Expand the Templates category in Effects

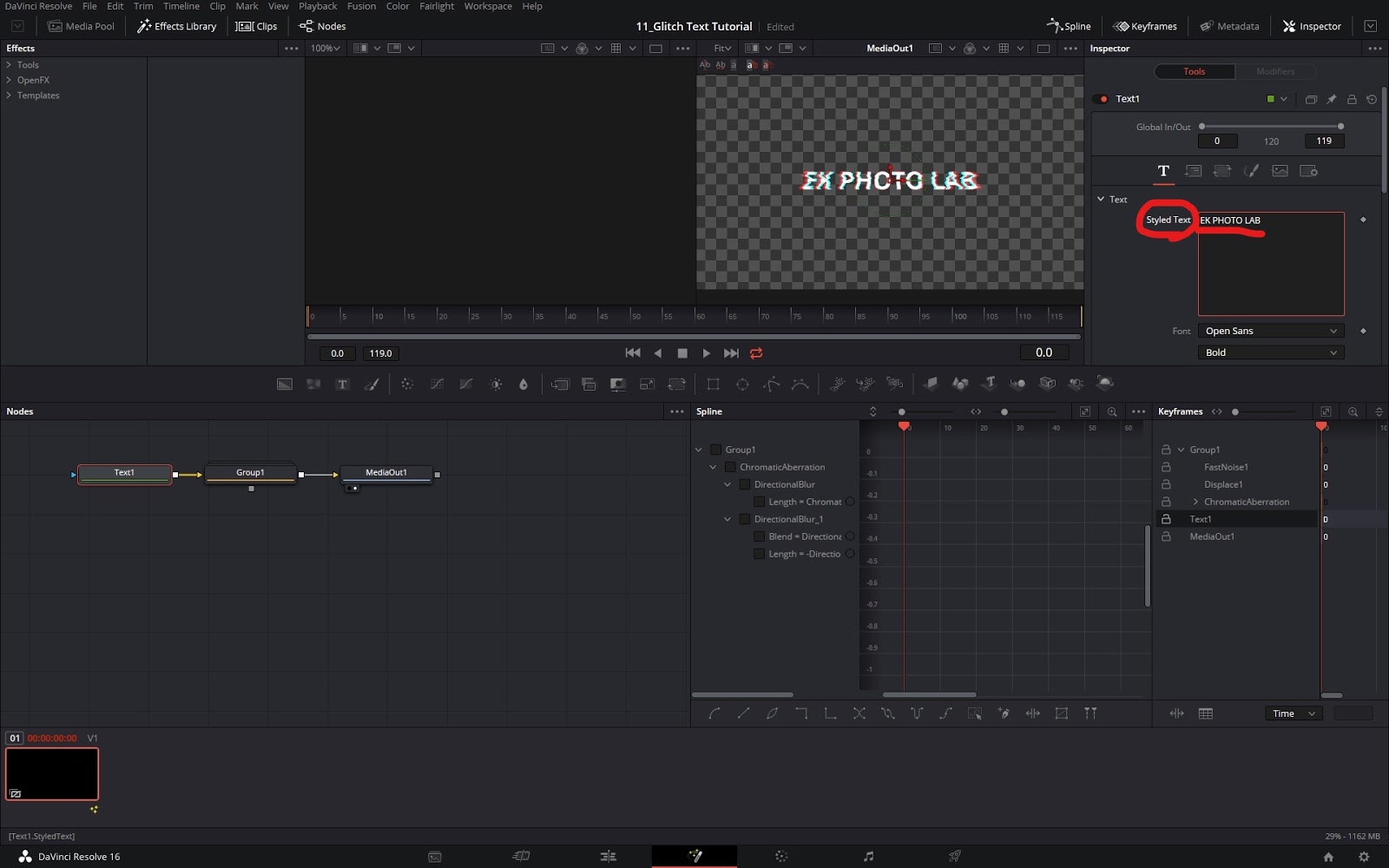pyautogui.click(x=9, y=95)
